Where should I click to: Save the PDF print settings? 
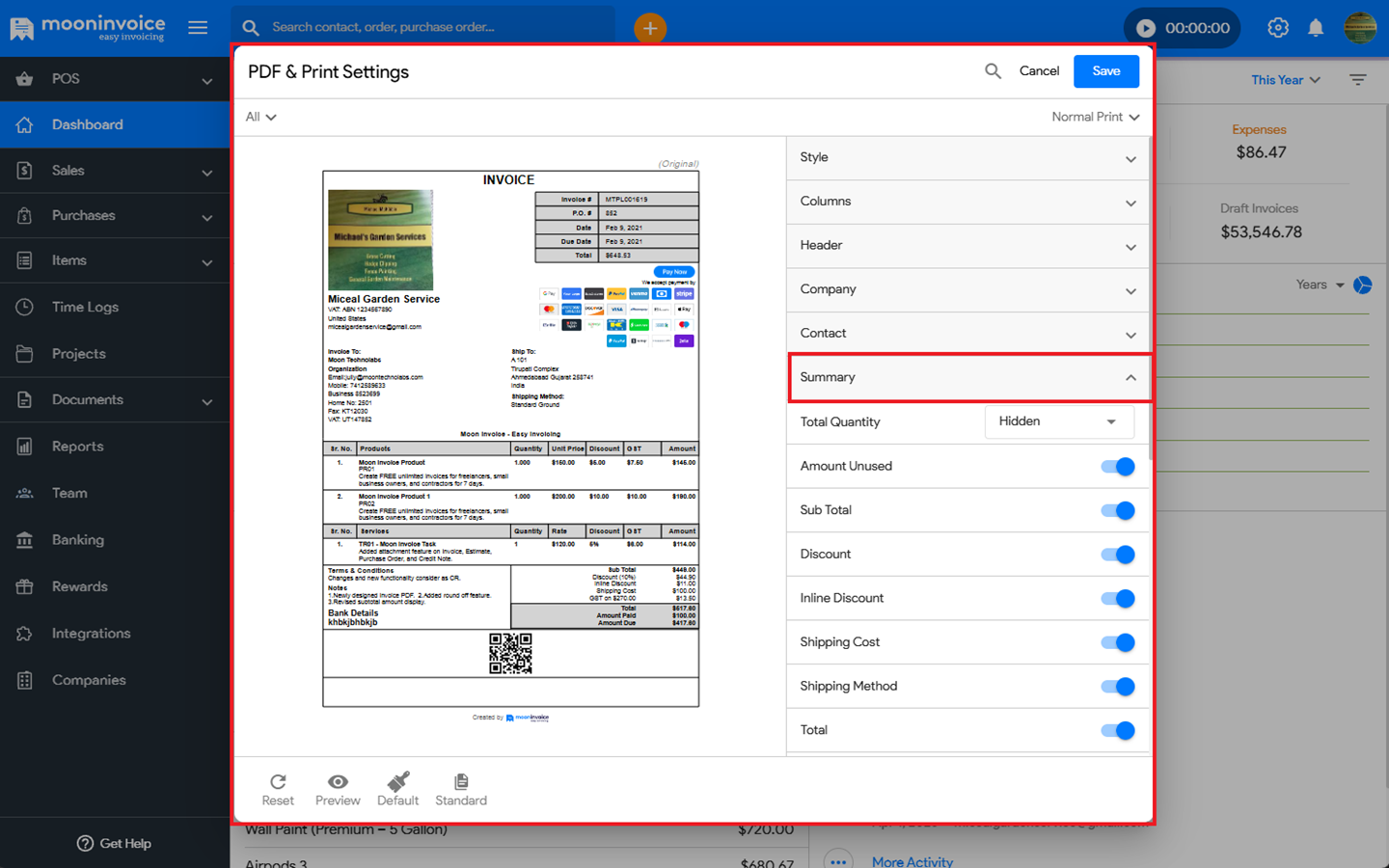click(1105, 71)
